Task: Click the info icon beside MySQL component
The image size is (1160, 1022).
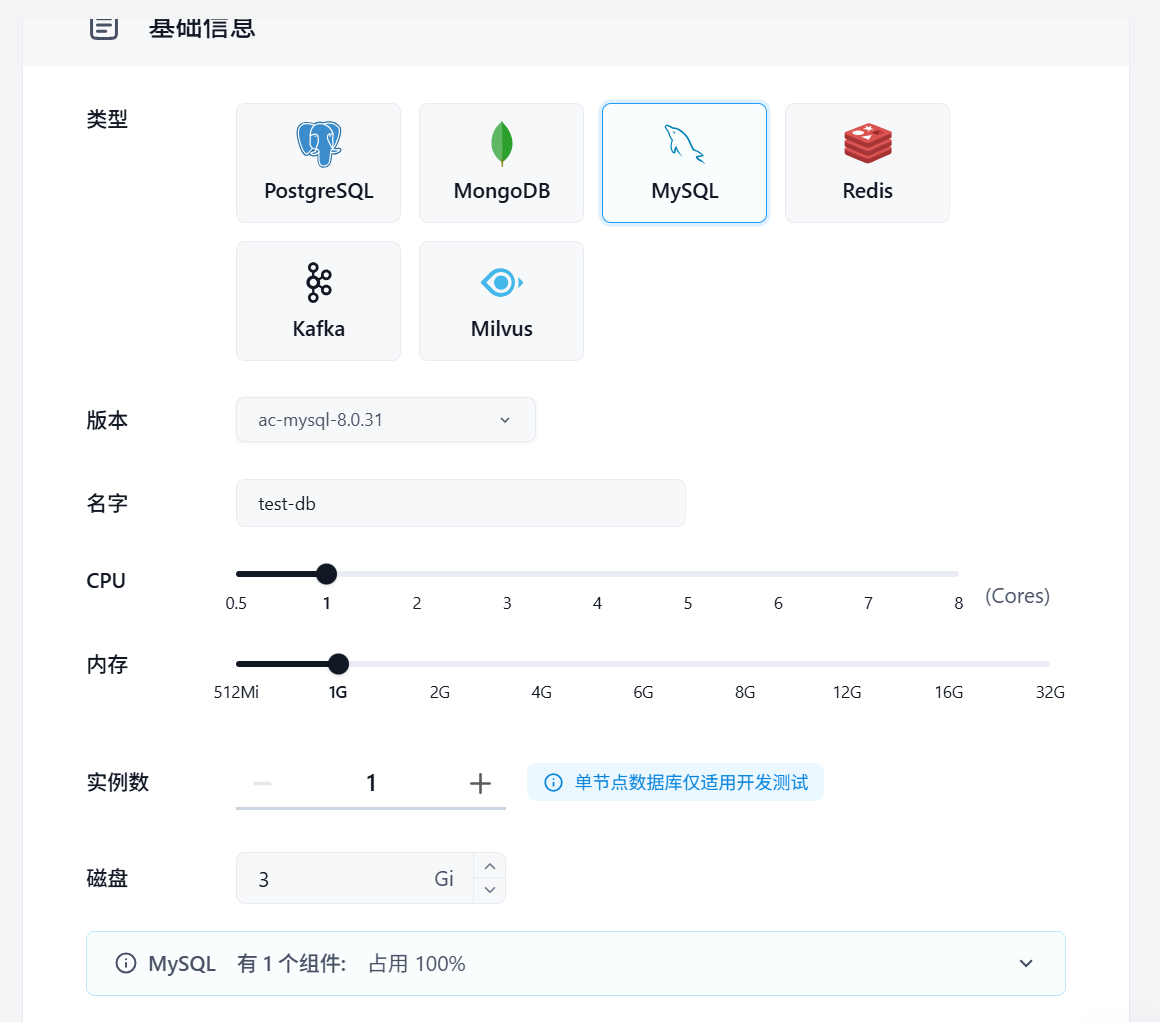Action: point(126,964)
